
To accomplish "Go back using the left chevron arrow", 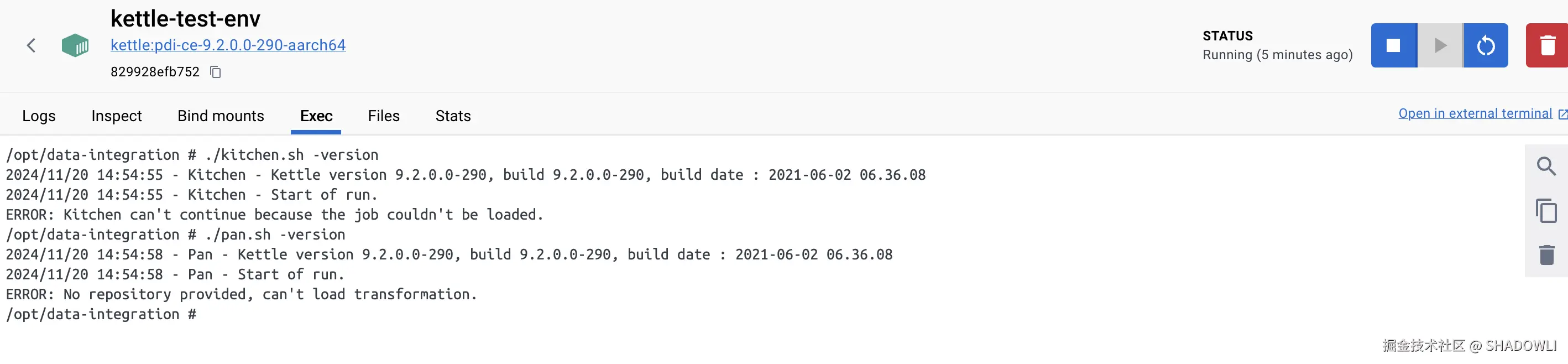I will [x=31, y=46].
